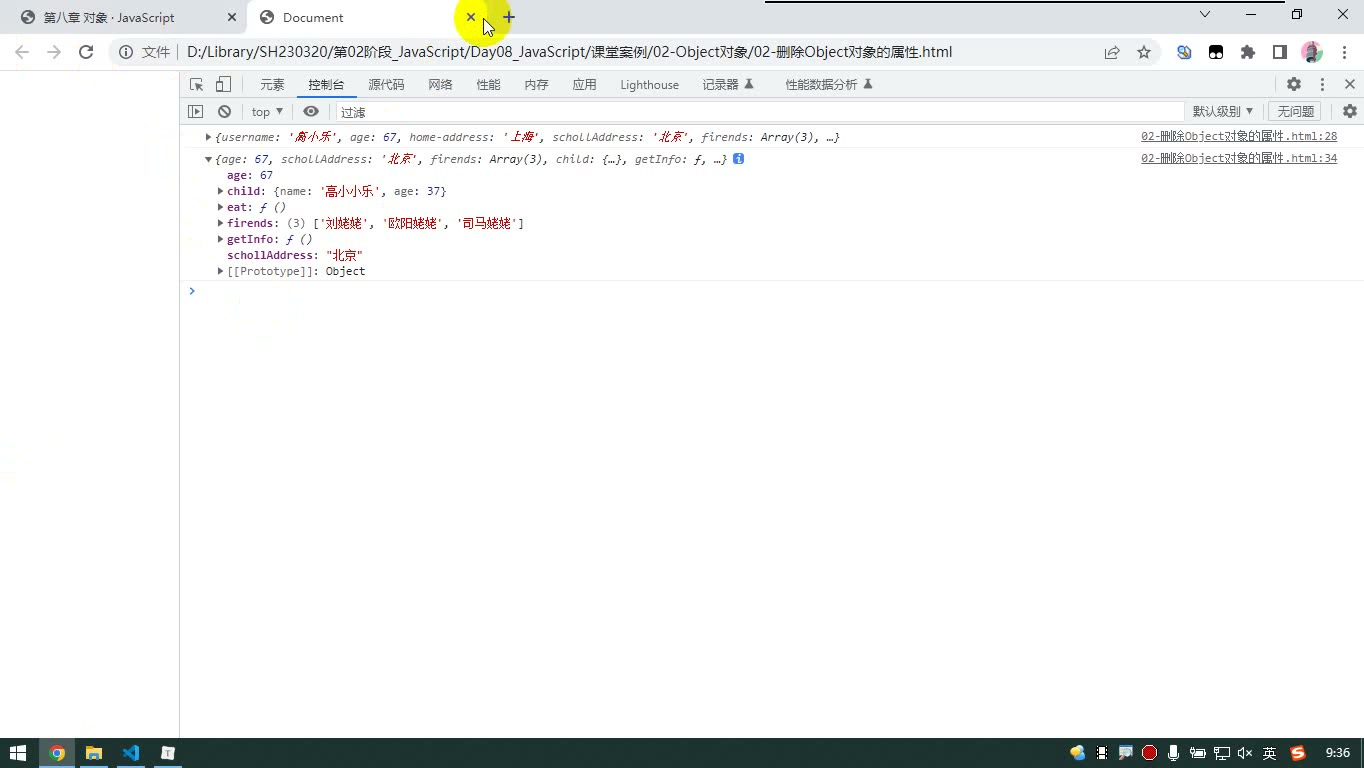This screenshot has height=768, width=1364.
Task: Switch to the 元素 panel tab
Action: point(272,85)
